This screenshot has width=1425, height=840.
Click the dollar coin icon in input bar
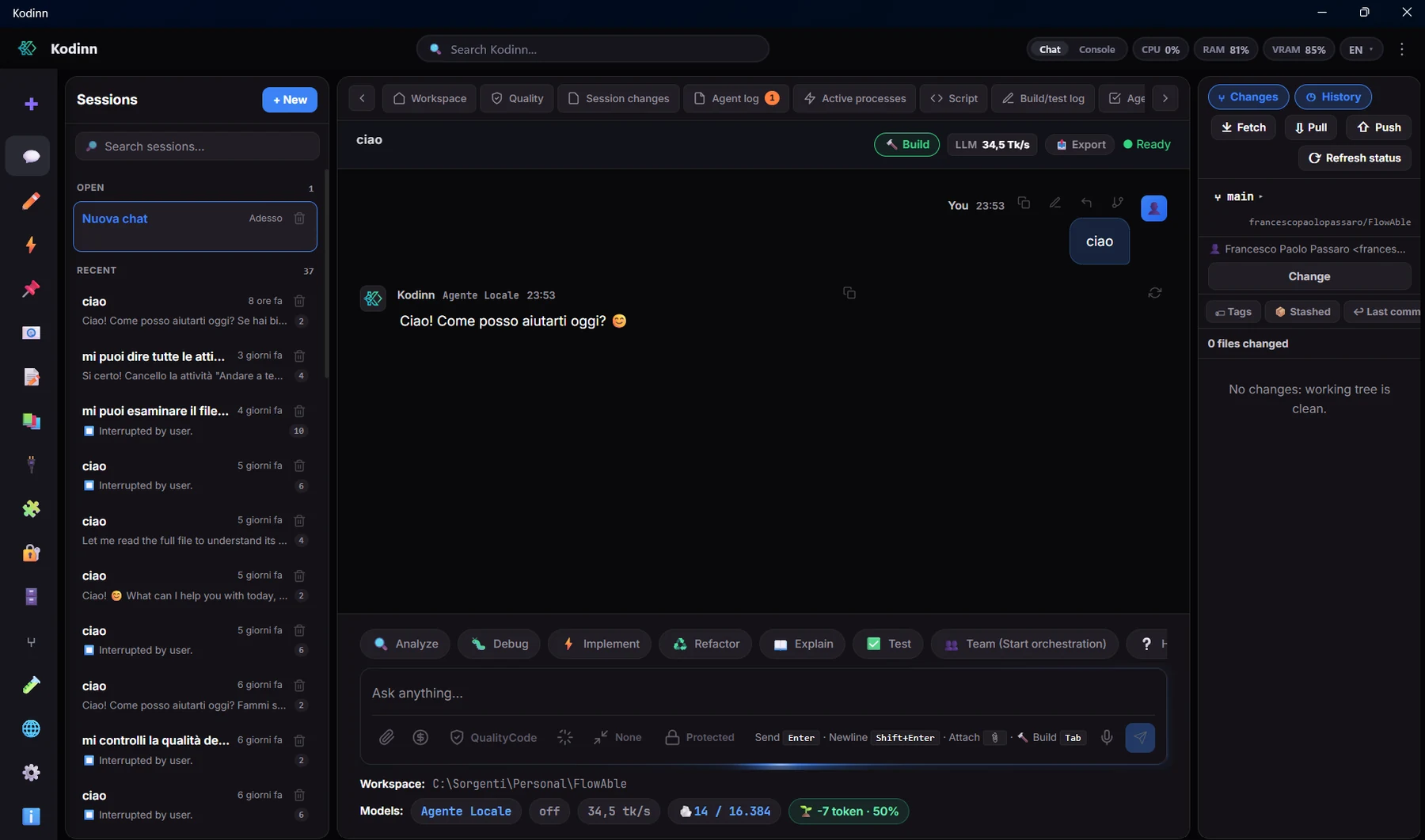click(420, 737)
